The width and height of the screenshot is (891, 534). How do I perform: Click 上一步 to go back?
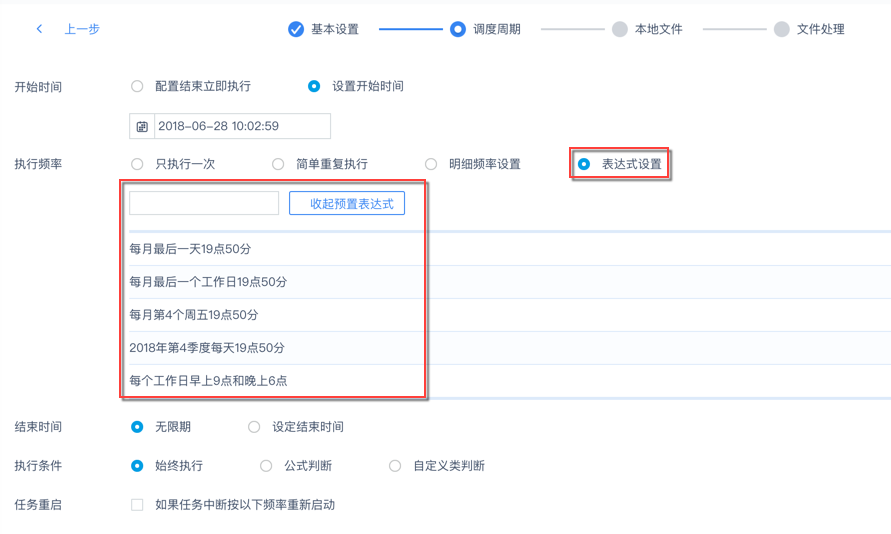82,29
